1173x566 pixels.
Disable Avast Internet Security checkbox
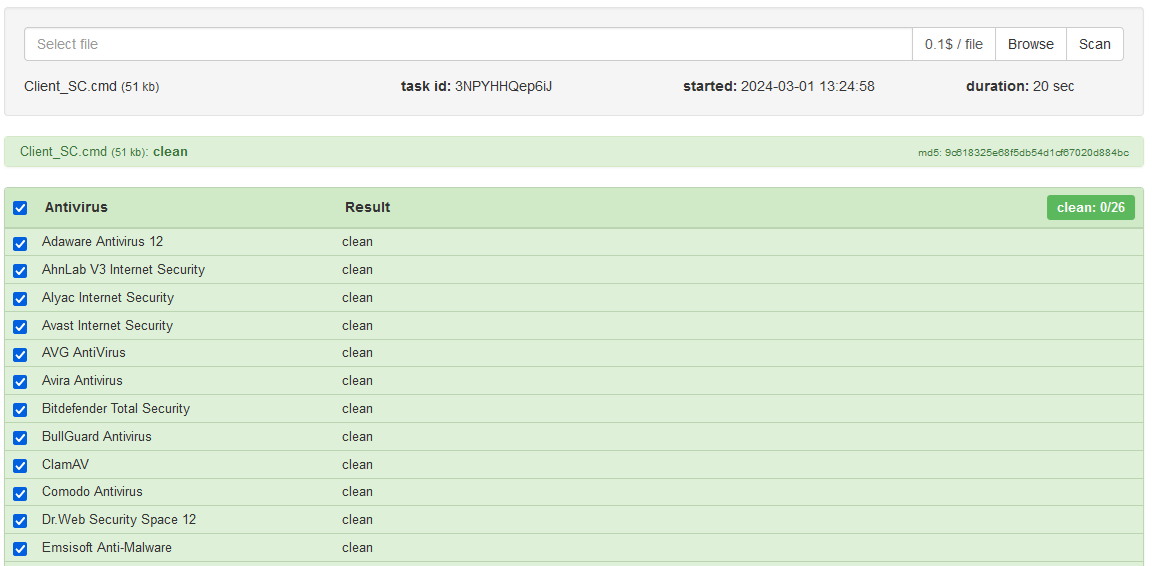click(20, 327)
